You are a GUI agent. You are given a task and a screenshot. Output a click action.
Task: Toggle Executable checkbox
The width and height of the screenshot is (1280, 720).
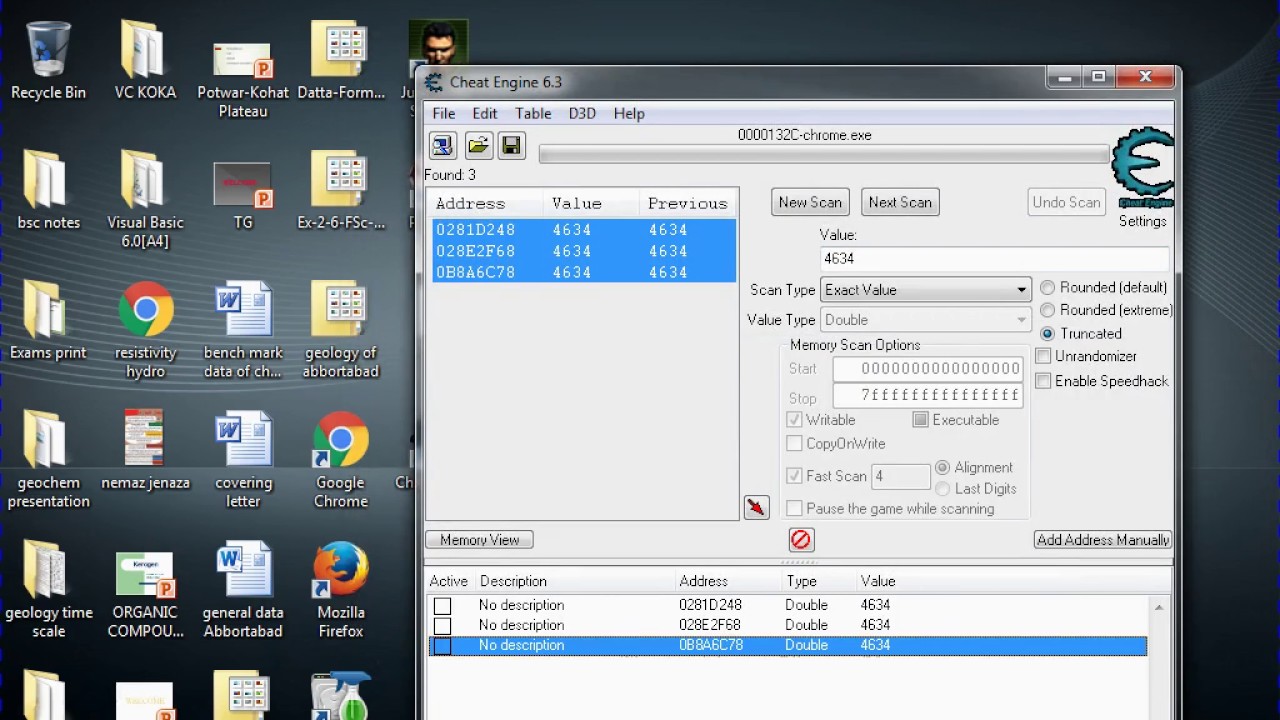tap(920, 420)
